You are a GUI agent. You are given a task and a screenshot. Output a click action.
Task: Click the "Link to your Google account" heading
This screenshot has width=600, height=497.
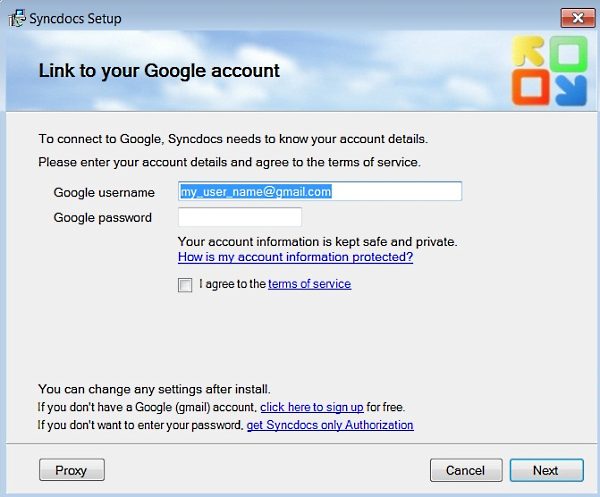coord(159,71)
